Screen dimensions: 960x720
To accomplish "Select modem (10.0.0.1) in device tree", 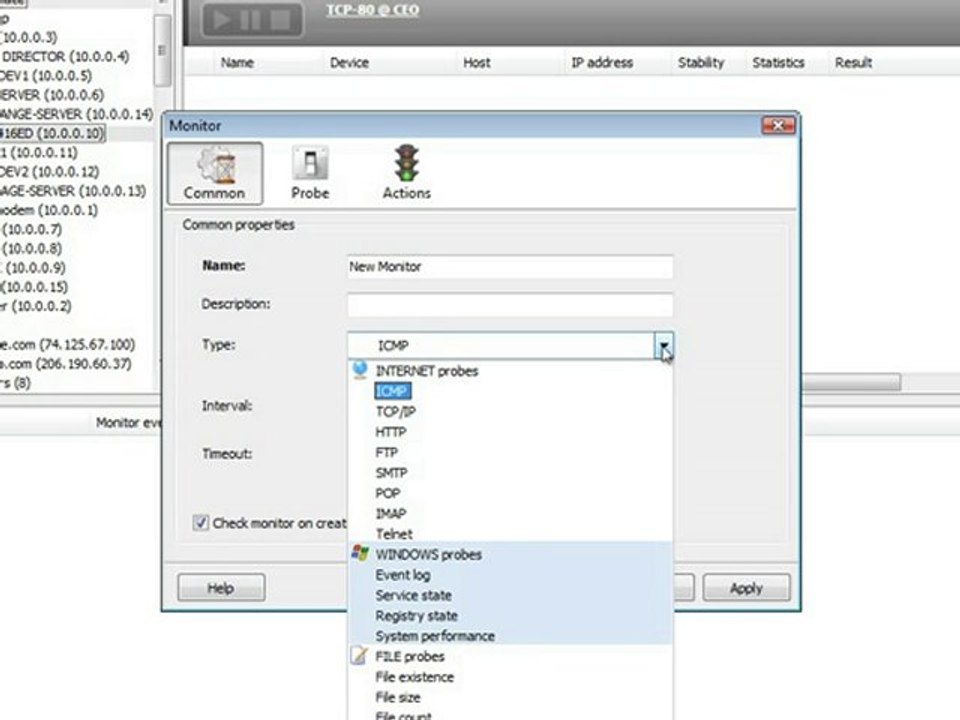I will pos(49,210).
